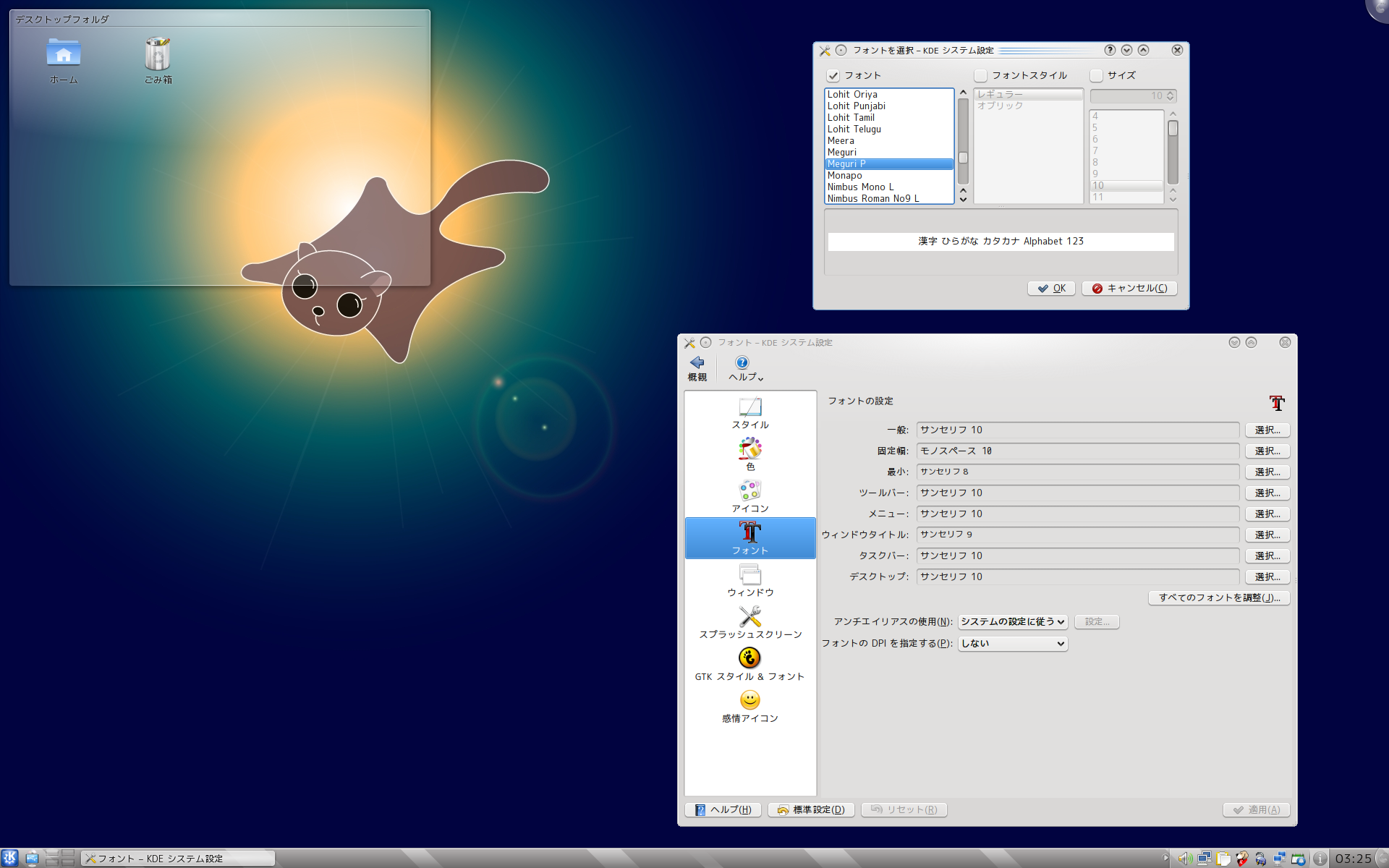Select the Icons settings category

[749, 496]
